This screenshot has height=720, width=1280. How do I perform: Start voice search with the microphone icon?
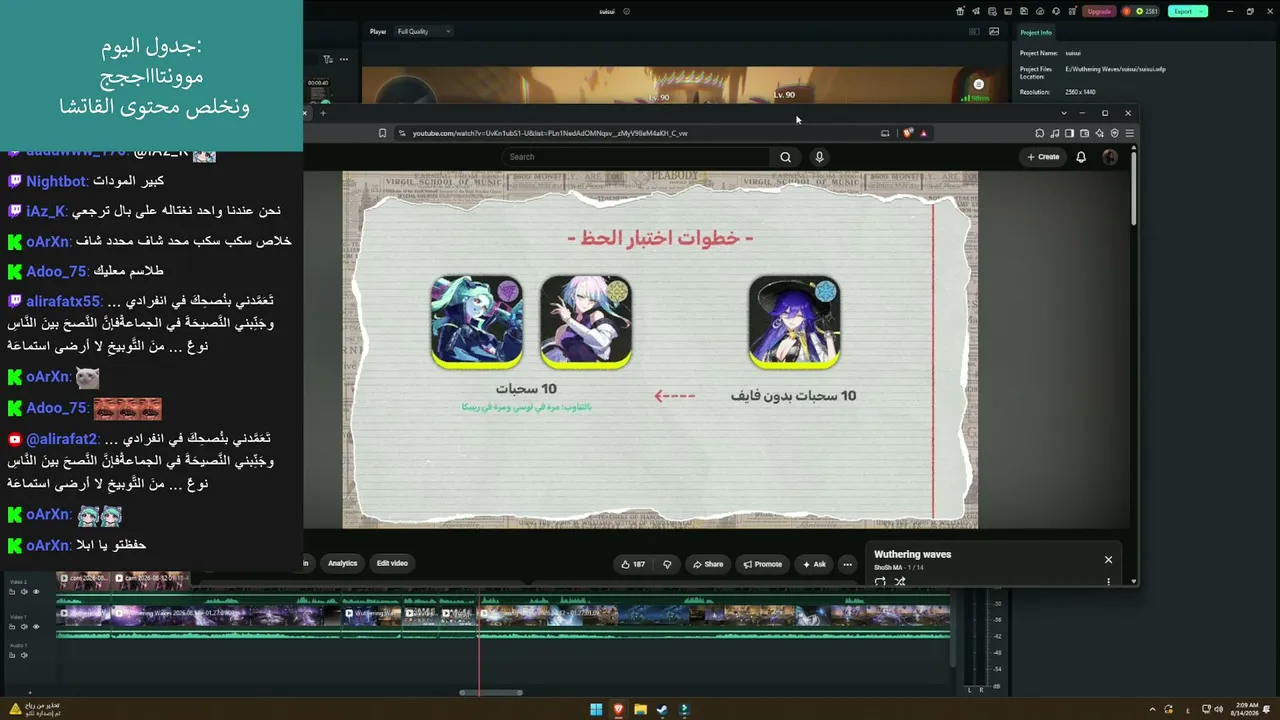point(819,157)
